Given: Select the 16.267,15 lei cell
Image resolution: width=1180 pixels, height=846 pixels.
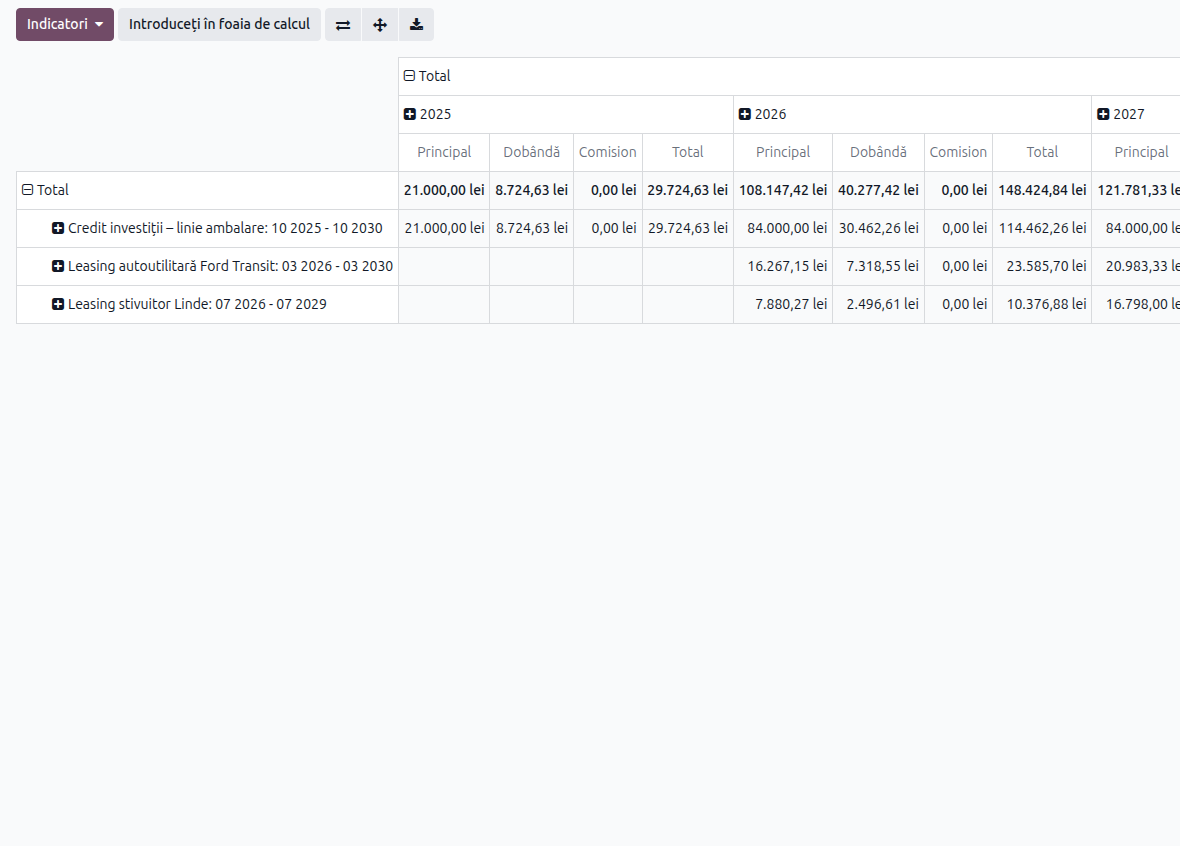Looking at the screenshot, I should tap(783, 266).
